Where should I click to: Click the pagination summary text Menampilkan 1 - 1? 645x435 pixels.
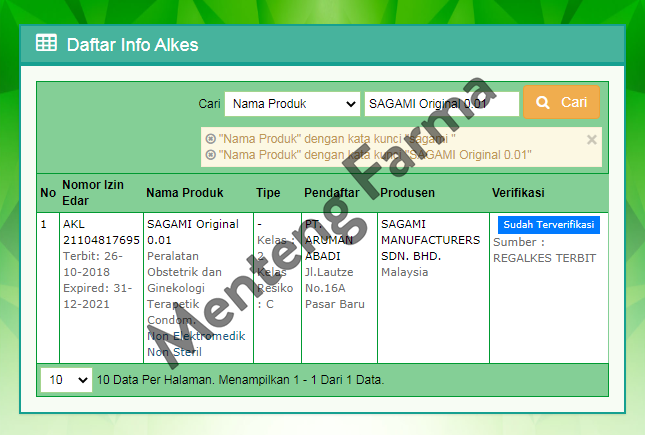(x=268, y=379)
